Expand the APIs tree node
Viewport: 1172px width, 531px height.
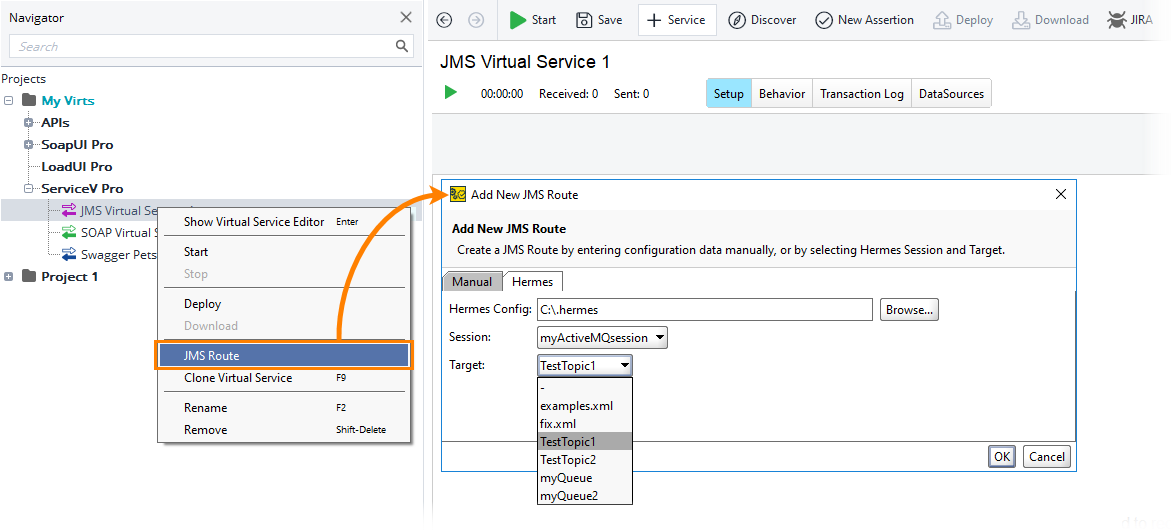pyautogui.click(x=28, y=123)
